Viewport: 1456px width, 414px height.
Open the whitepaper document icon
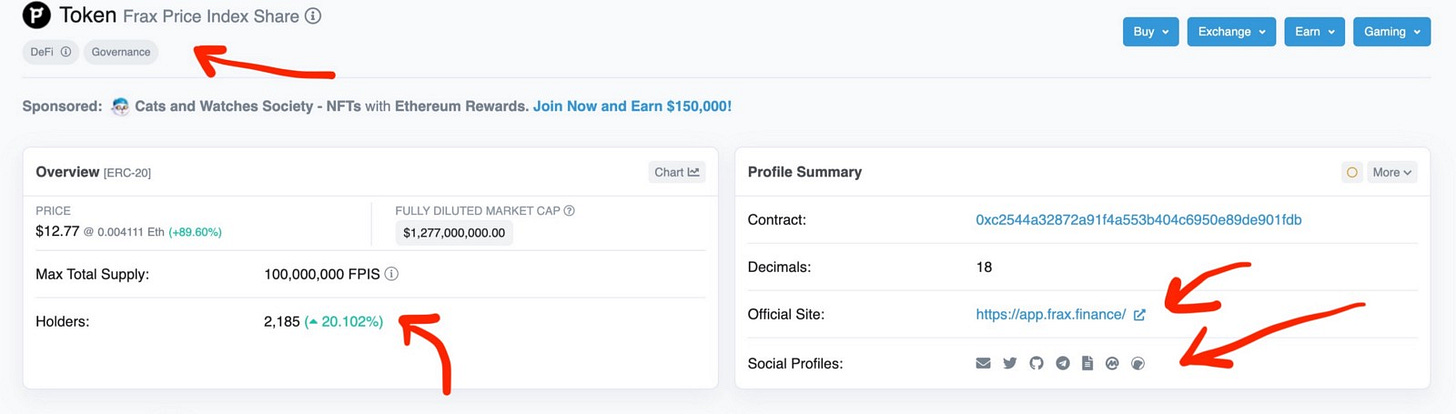click(x=1088, y=363)
